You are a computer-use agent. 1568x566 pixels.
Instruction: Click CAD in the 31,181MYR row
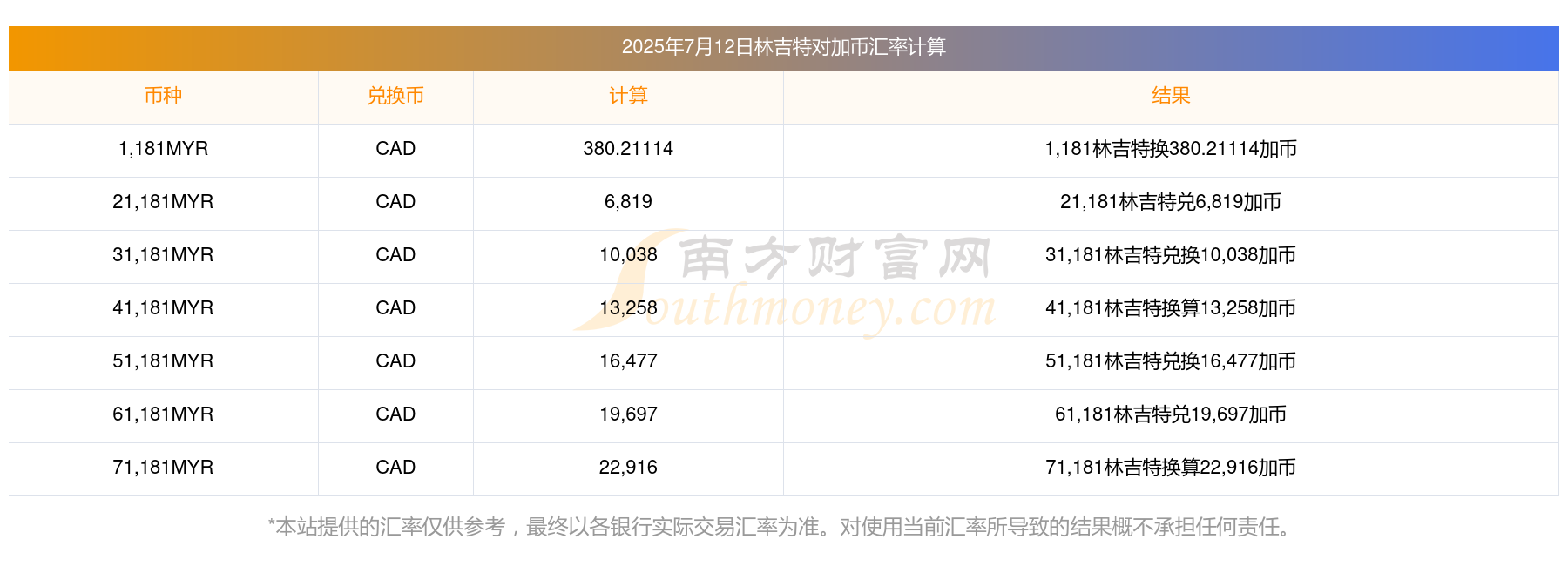point(395,255)
